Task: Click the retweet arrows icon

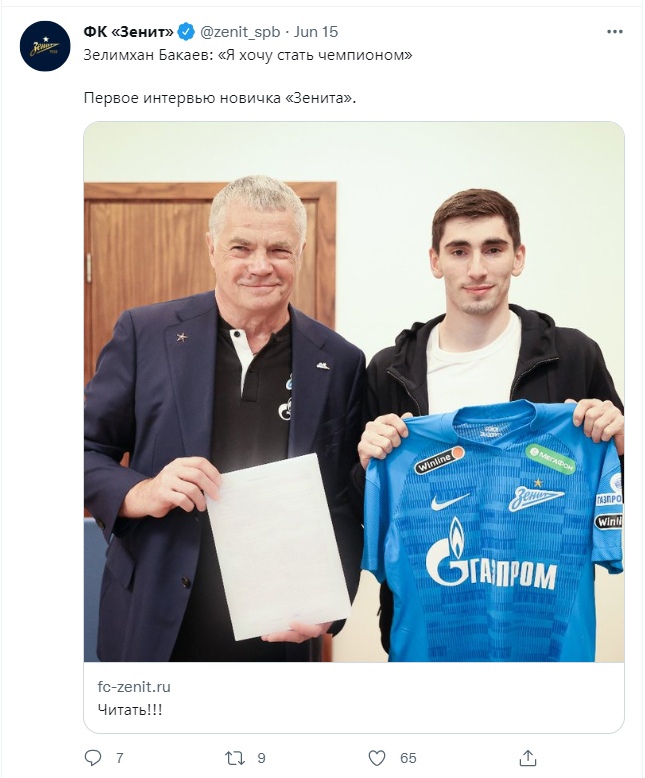Action: click(235, 758)
